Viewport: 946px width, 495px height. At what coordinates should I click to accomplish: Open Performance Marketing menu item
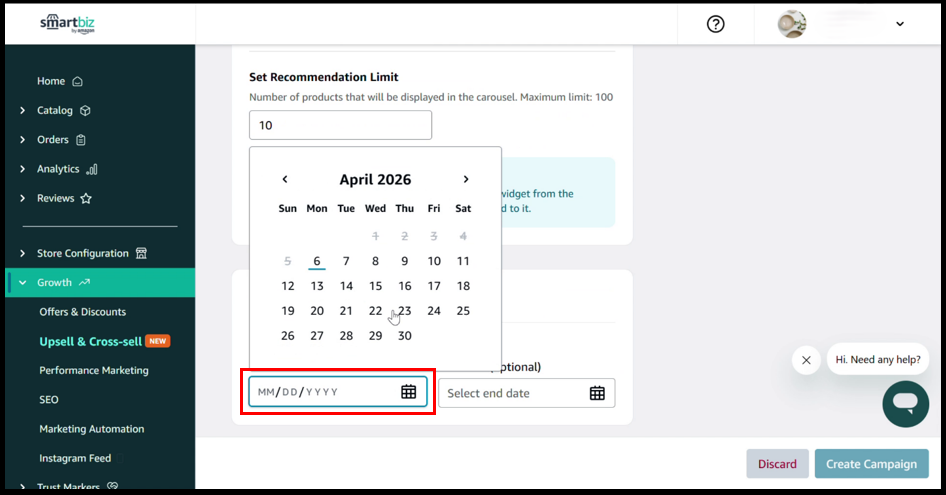(x=94, y=370)
